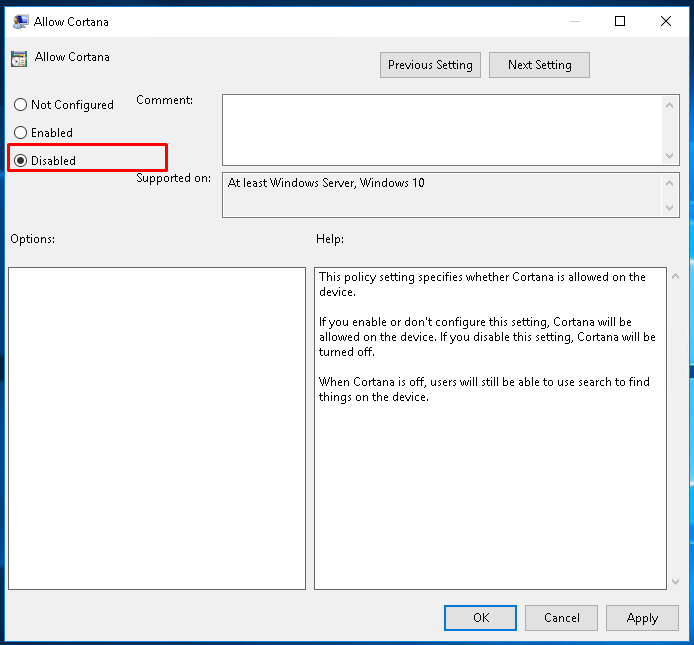Image resolution: width=694 pixels, height=645 pixels.
Task: Click Help pane scroll down arrow
Action: point(675,582)
